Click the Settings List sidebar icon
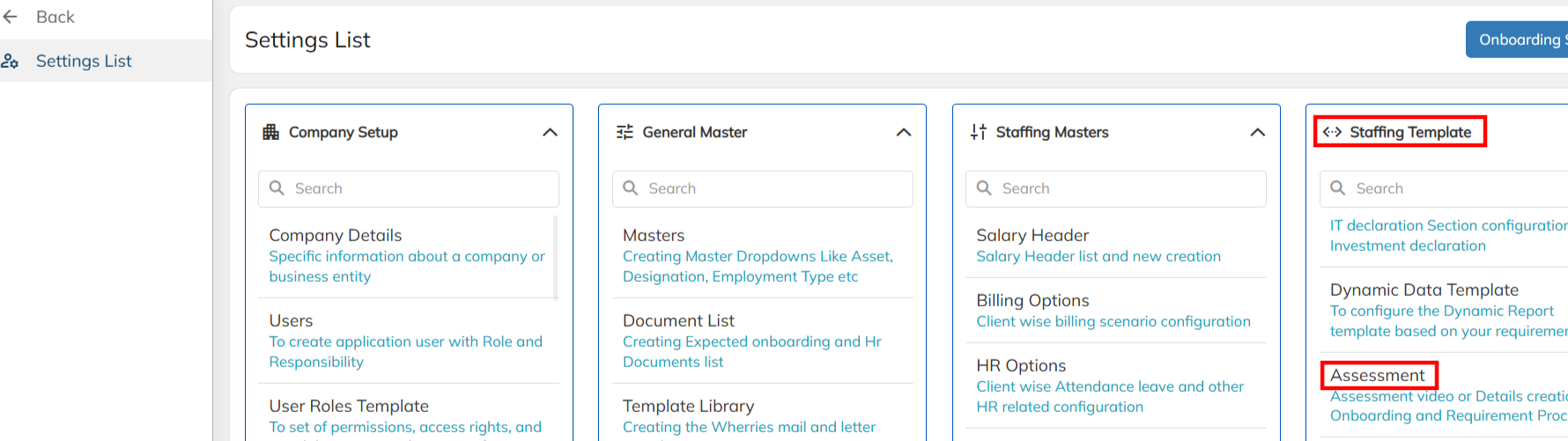 [x=11, y=61]
